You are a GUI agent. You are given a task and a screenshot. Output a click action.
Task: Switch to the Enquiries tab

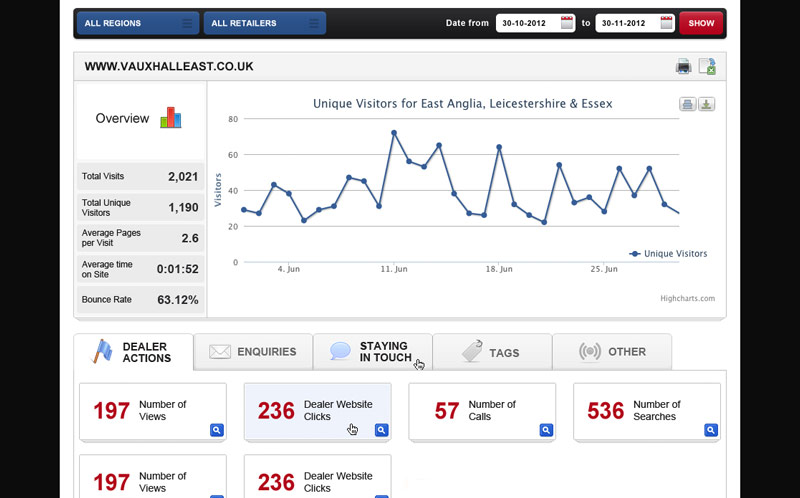pyautogui.click(x=253, y=352)
